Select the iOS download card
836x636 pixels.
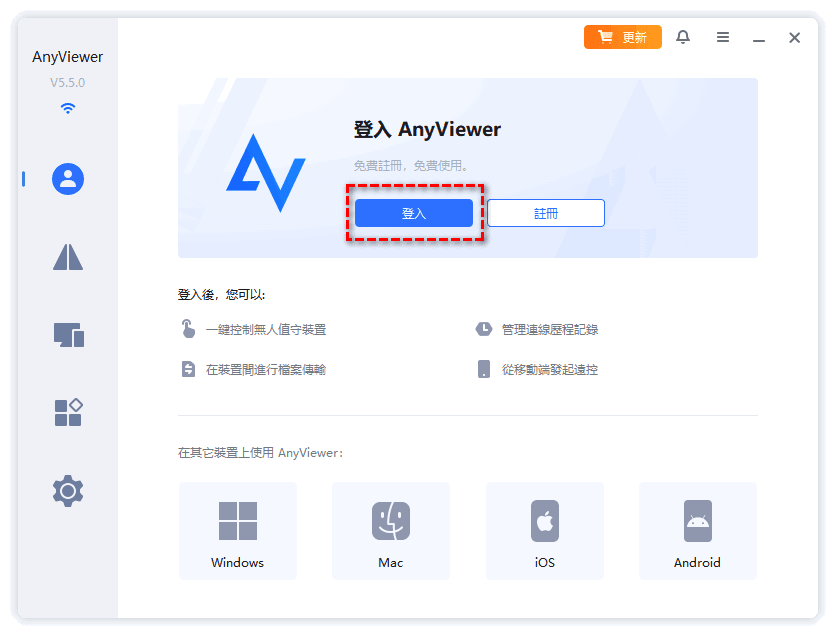[x=545, y=531]
